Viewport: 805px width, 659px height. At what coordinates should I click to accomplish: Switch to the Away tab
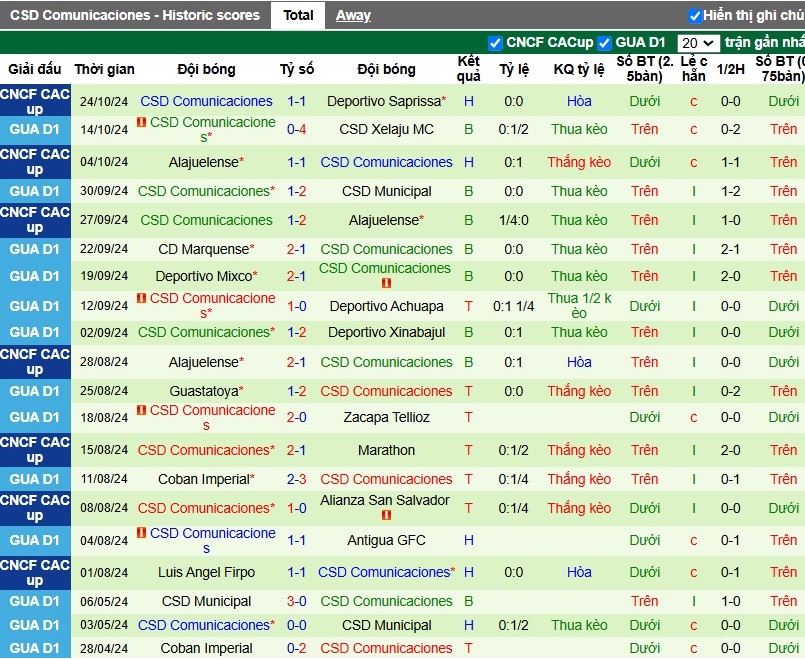353,16
